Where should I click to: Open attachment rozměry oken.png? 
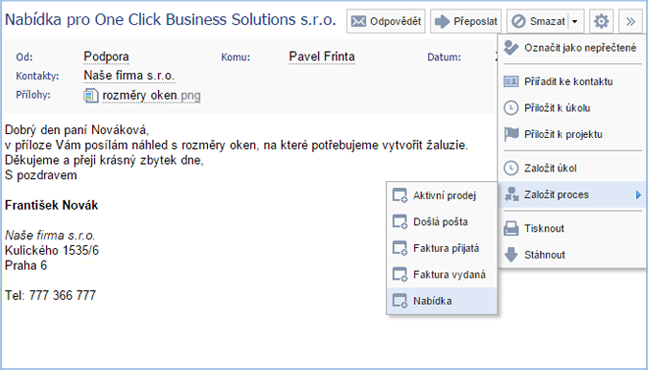click(151, 95)
